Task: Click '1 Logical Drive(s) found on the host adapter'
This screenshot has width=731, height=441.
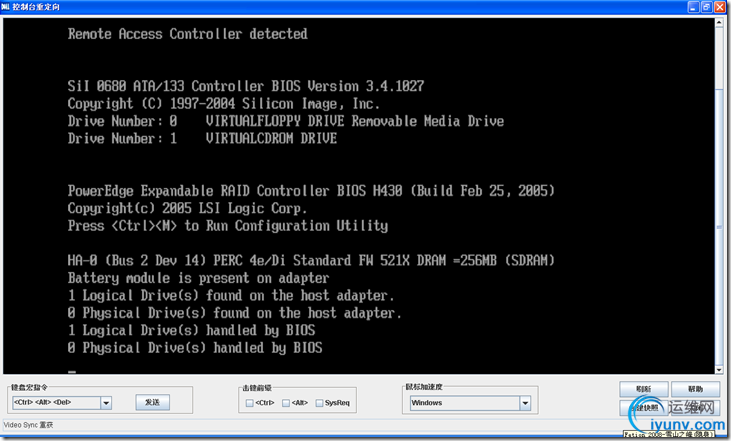Action: click(x=231, y=296)
